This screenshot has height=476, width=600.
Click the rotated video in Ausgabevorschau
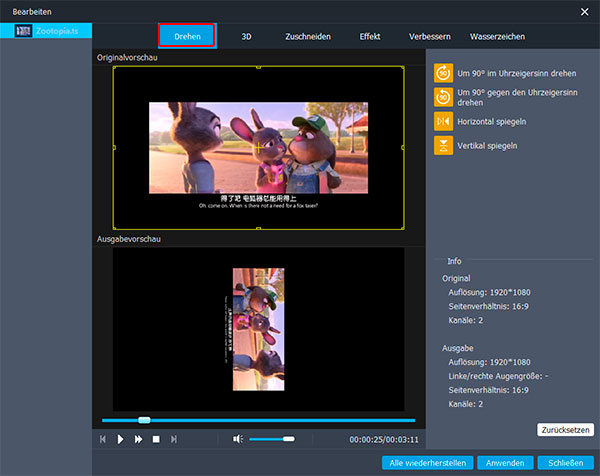tap(259, 329)
